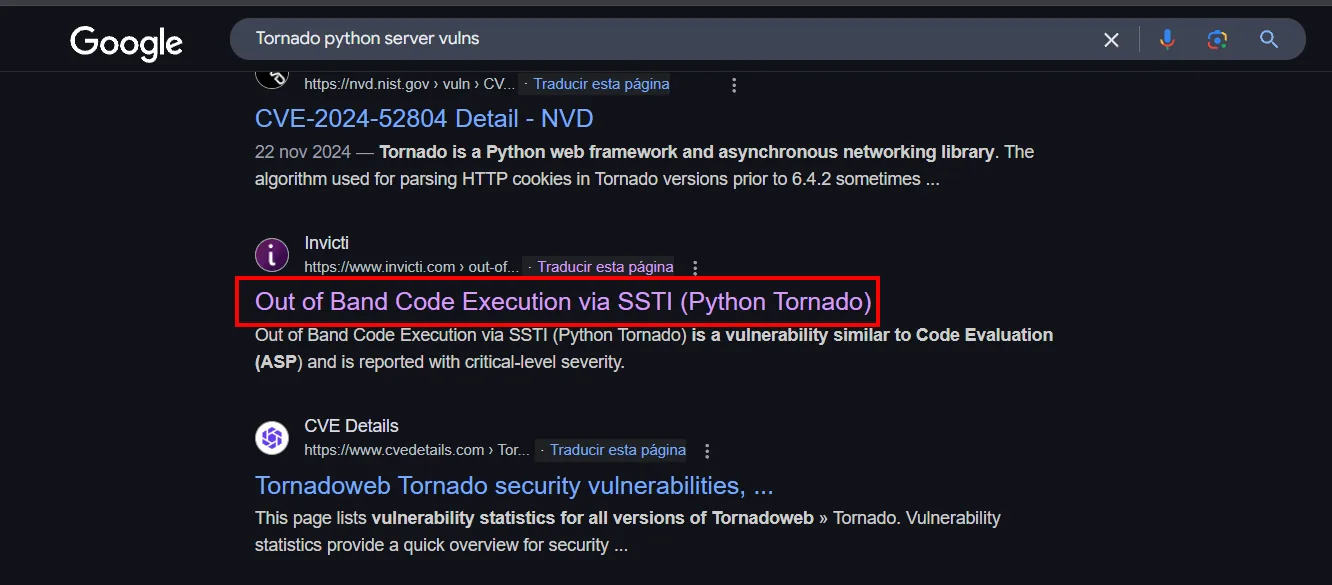This screenshot has width=1332, height=585.
Task: Open more options for the NVD result
Action: [734, 85]
